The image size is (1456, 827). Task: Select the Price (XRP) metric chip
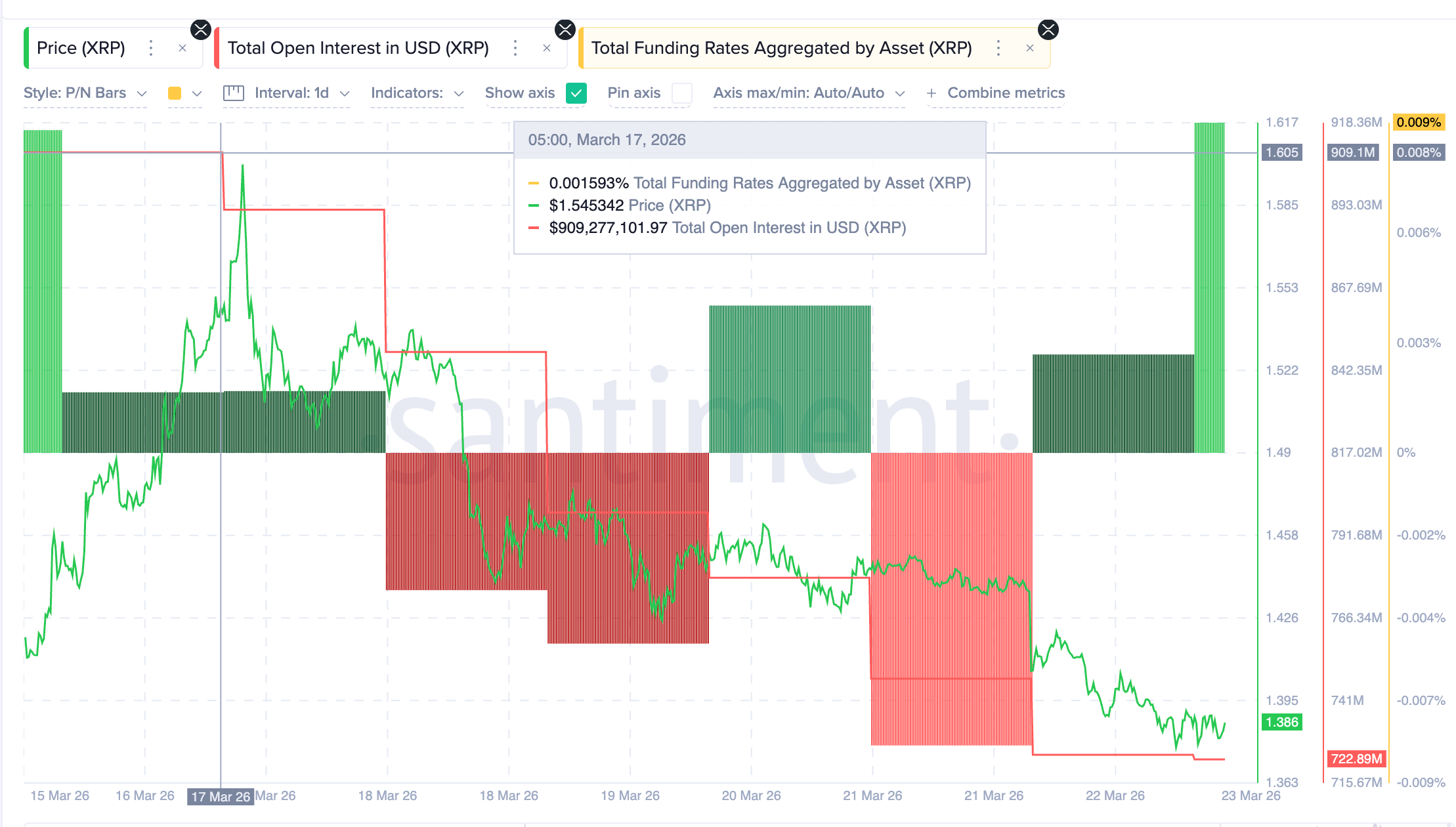(81, 47)
